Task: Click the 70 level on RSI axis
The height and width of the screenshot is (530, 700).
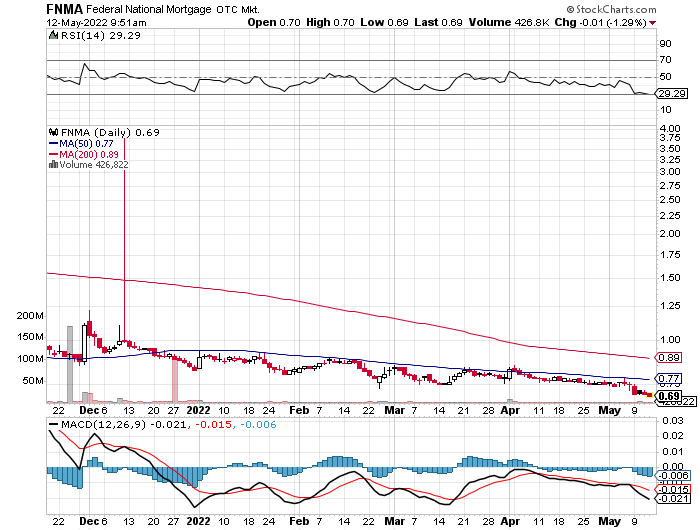Action: [x=665, y=60]
